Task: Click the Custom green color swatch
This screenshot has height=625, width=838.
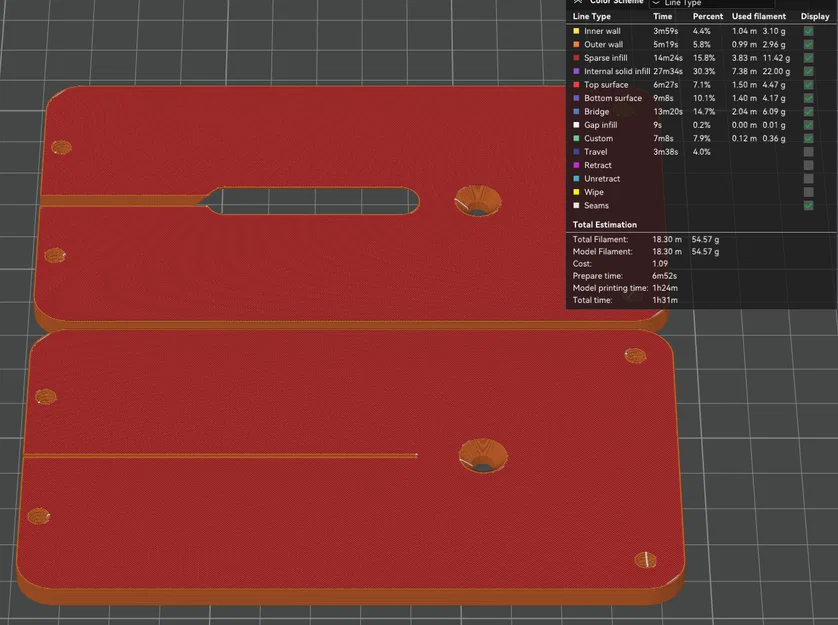Action: pyautogui.click(x=576, y=138)
